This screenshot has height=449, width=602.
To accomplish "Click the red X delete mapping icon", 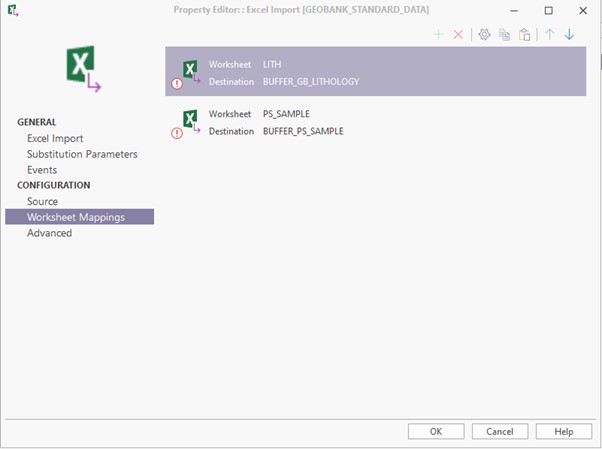I will click(x=458, y=34).
